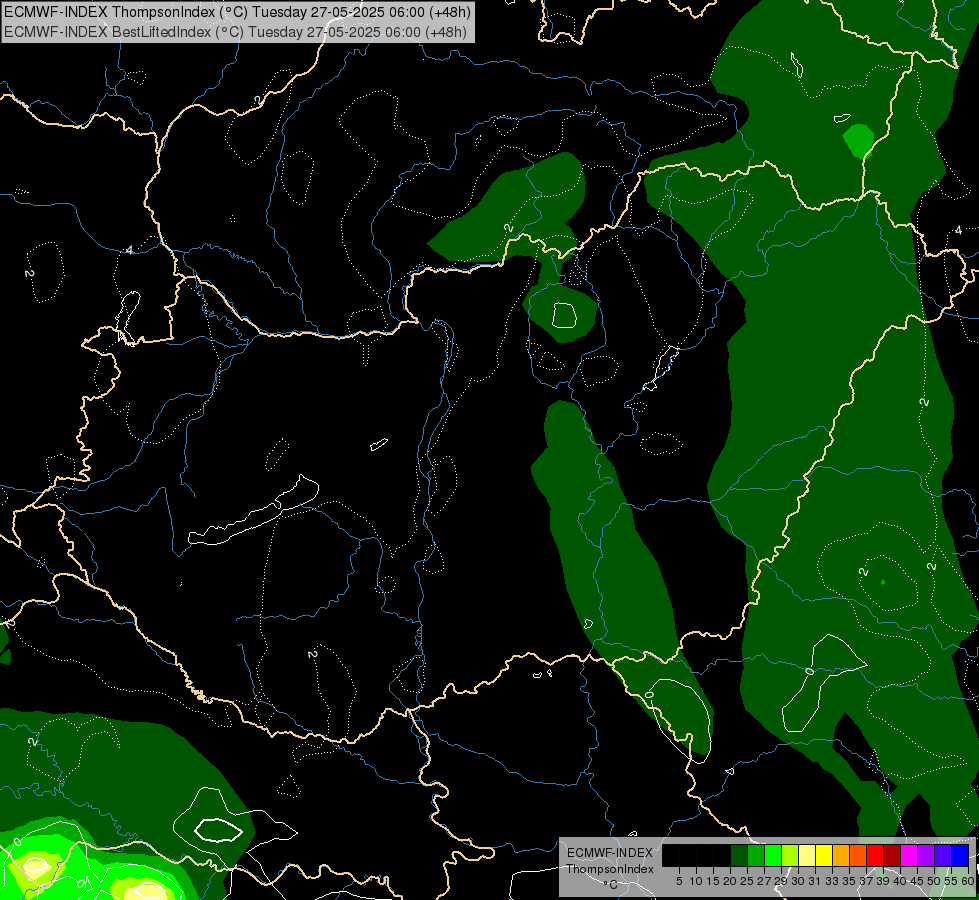Click the yellow-green 29–30 legend swatch
This screenshot has height=900, width=979.
790,855
